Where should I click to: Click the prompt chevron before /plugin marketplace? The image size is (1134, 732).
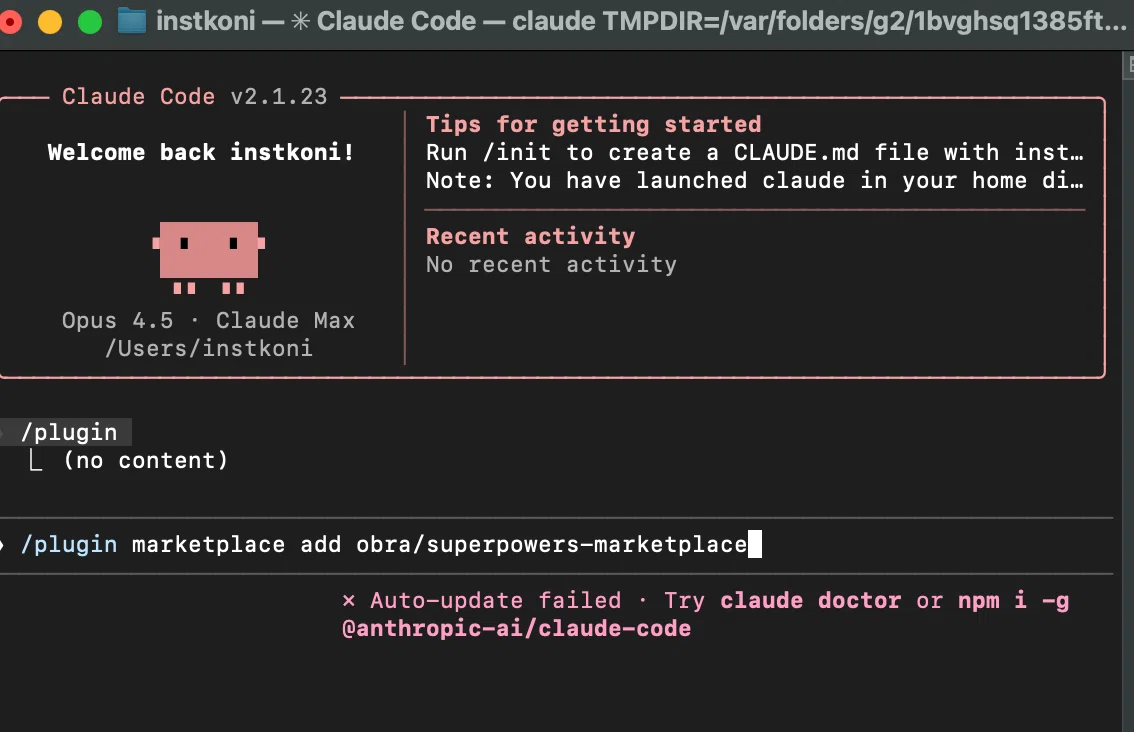coord(2,545)
